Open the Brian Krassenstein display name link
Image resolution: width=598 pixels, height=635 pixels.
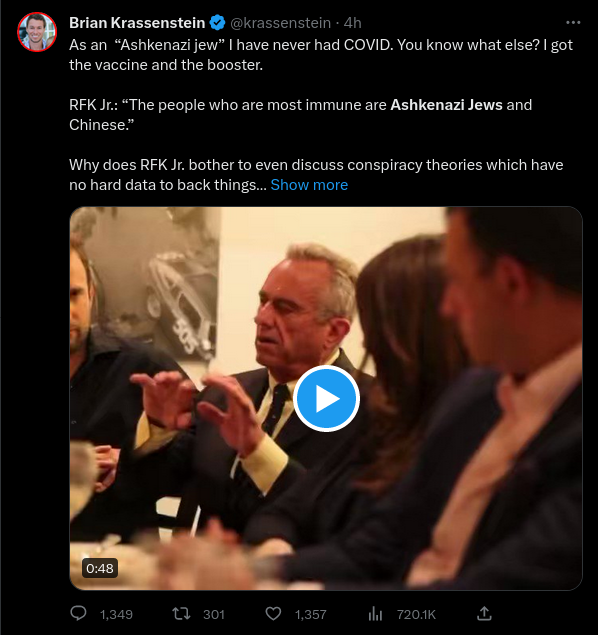(137, 23)
